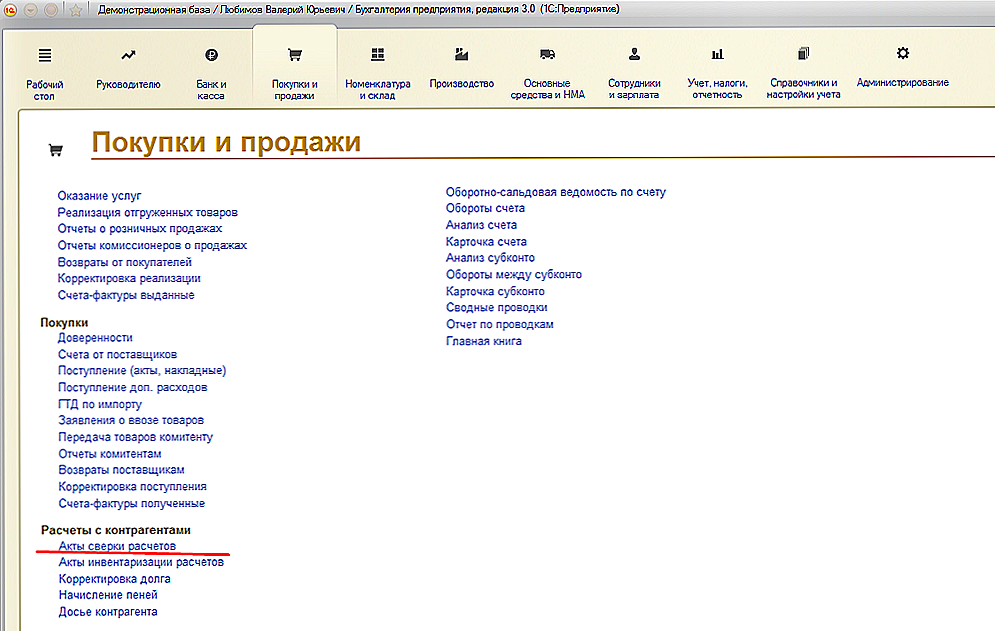Click Карточка счета report
This screenshot has width=995, height=631.
[486, 242]
